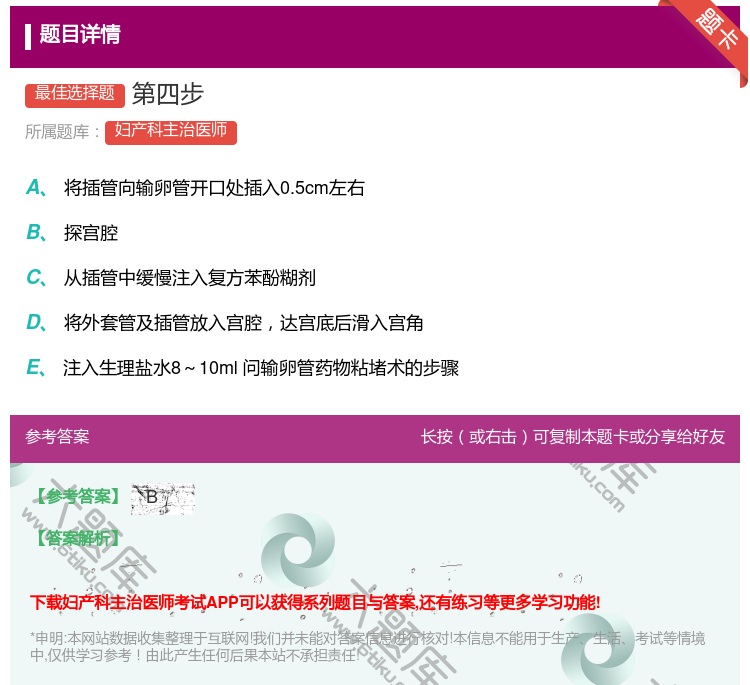Select option A 将插管向输卵管开口处插入0.5cm左右
Image resolution: width=750 pixels, height=685 pixels.
[214, 188]
